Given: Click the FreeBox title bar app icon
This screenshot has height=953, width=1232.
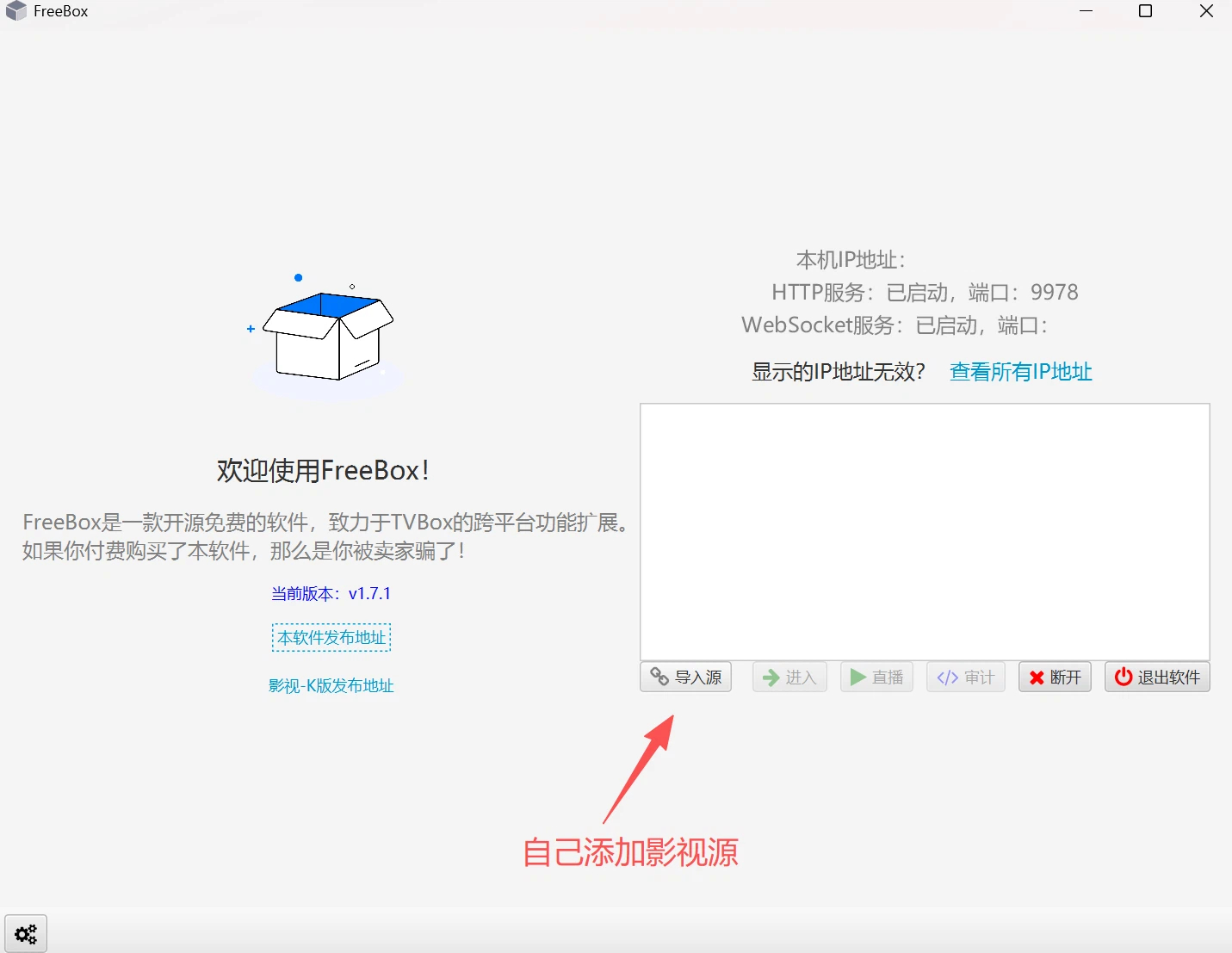Looking at the screenshot, I should (16, 11).
